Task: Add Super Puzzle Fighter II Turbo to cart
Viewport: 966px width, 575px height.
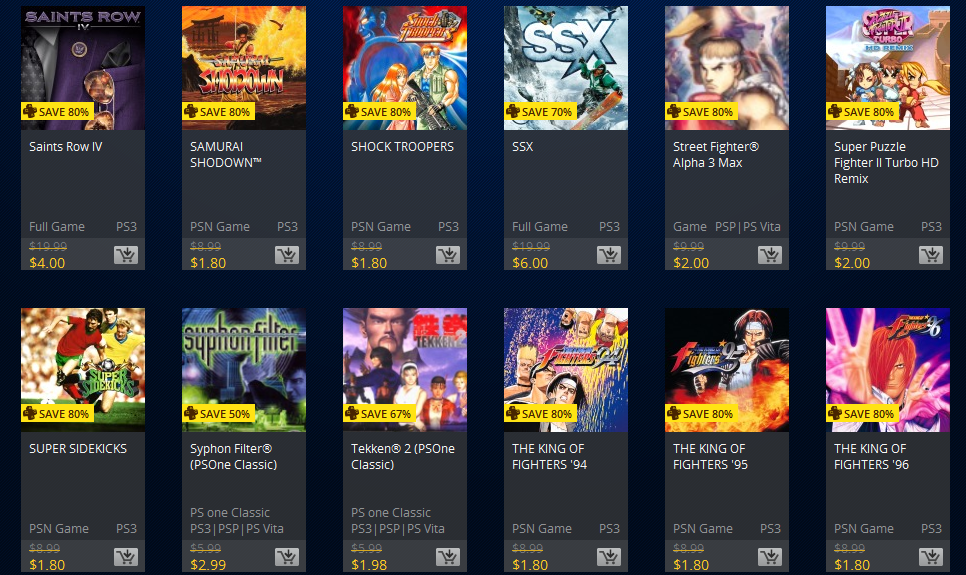Action: tap(931, 255)
